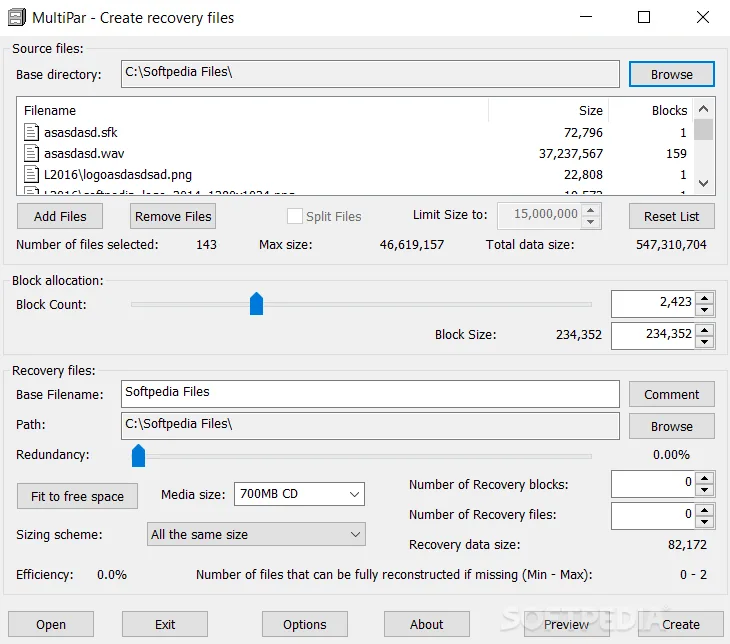Click the 37,237,567 size cell

click(x=571, y=154)
